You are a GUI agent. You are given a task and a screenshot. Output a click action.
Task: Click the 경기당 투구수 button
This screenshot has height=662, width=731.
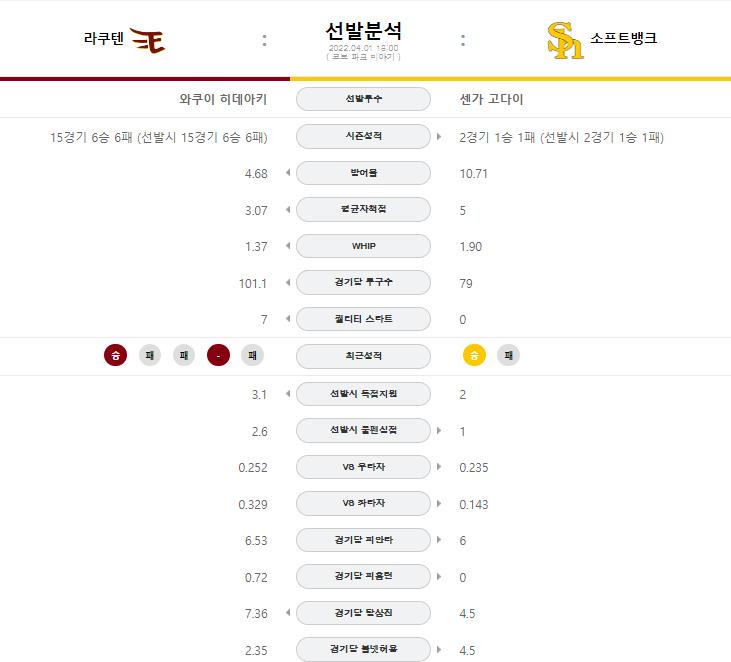363,282
